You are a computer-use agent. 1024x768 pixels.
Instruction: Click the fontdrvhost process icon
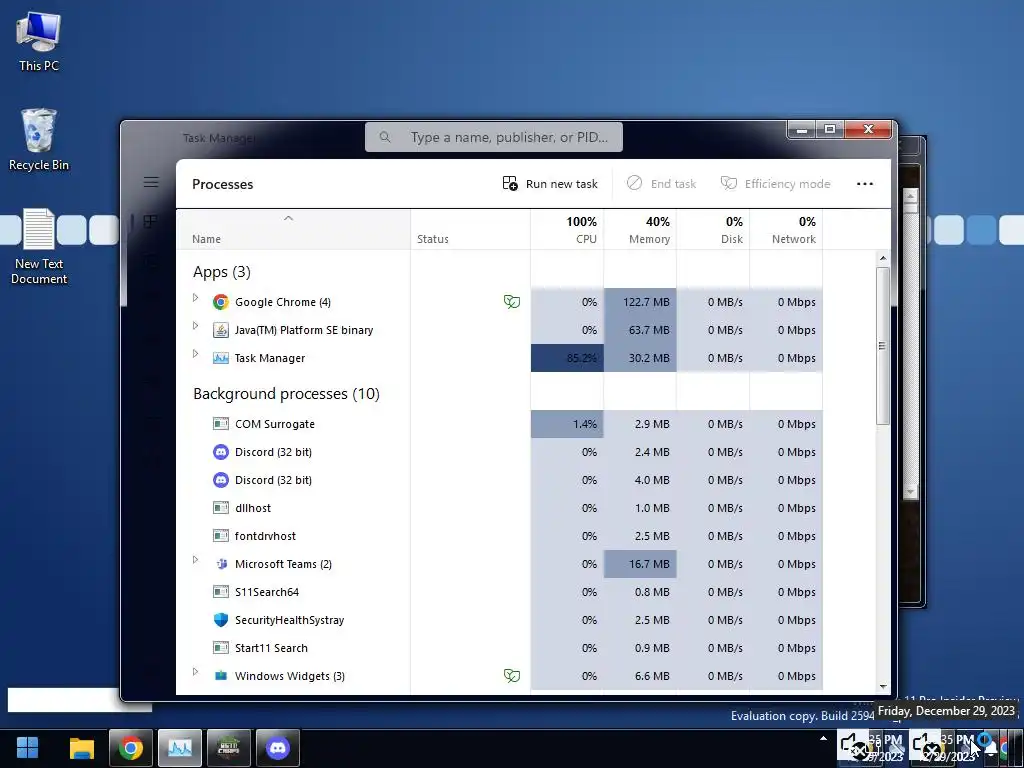pos(221,536)
